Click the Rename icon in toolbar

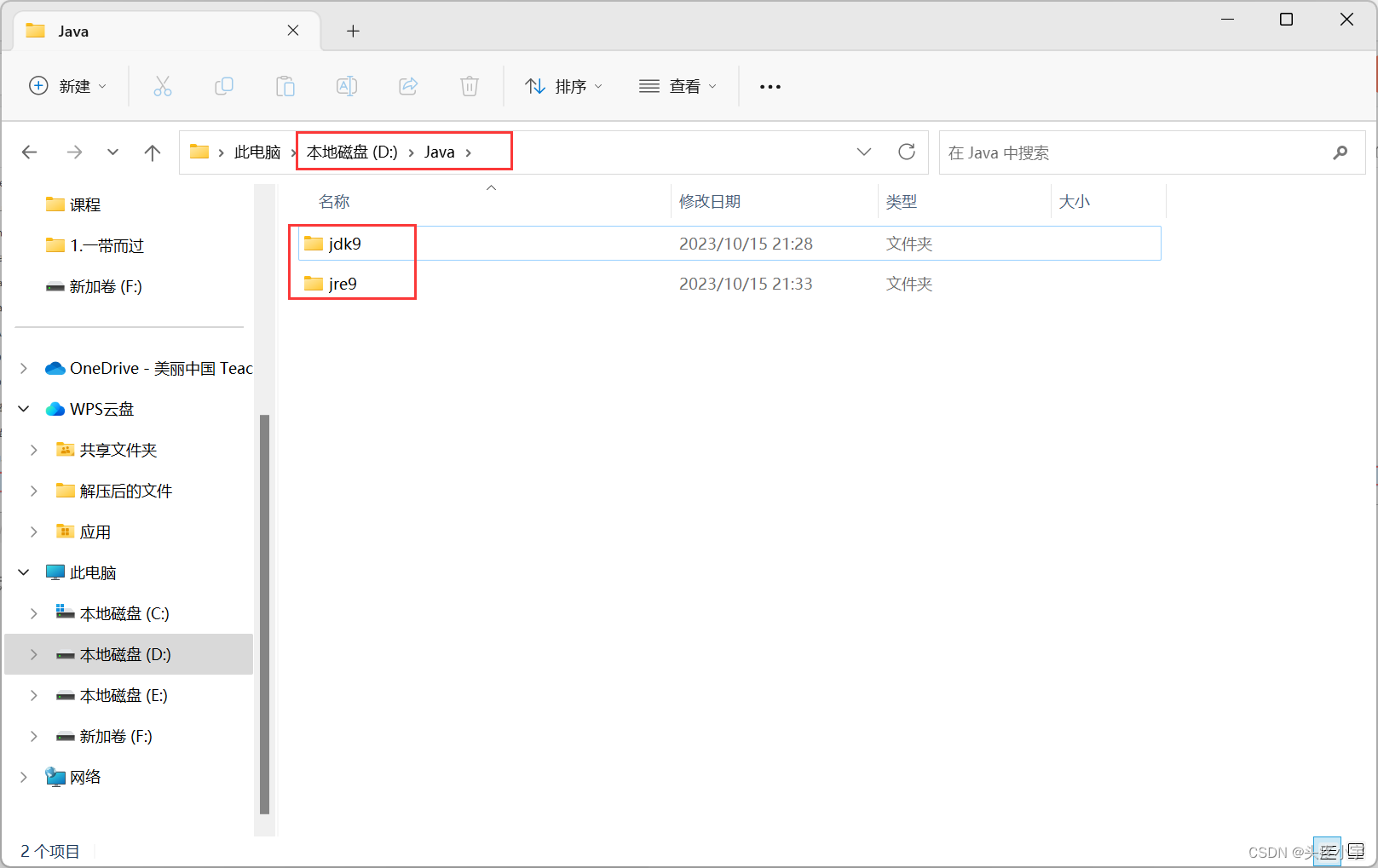click(x=347, y=86)
